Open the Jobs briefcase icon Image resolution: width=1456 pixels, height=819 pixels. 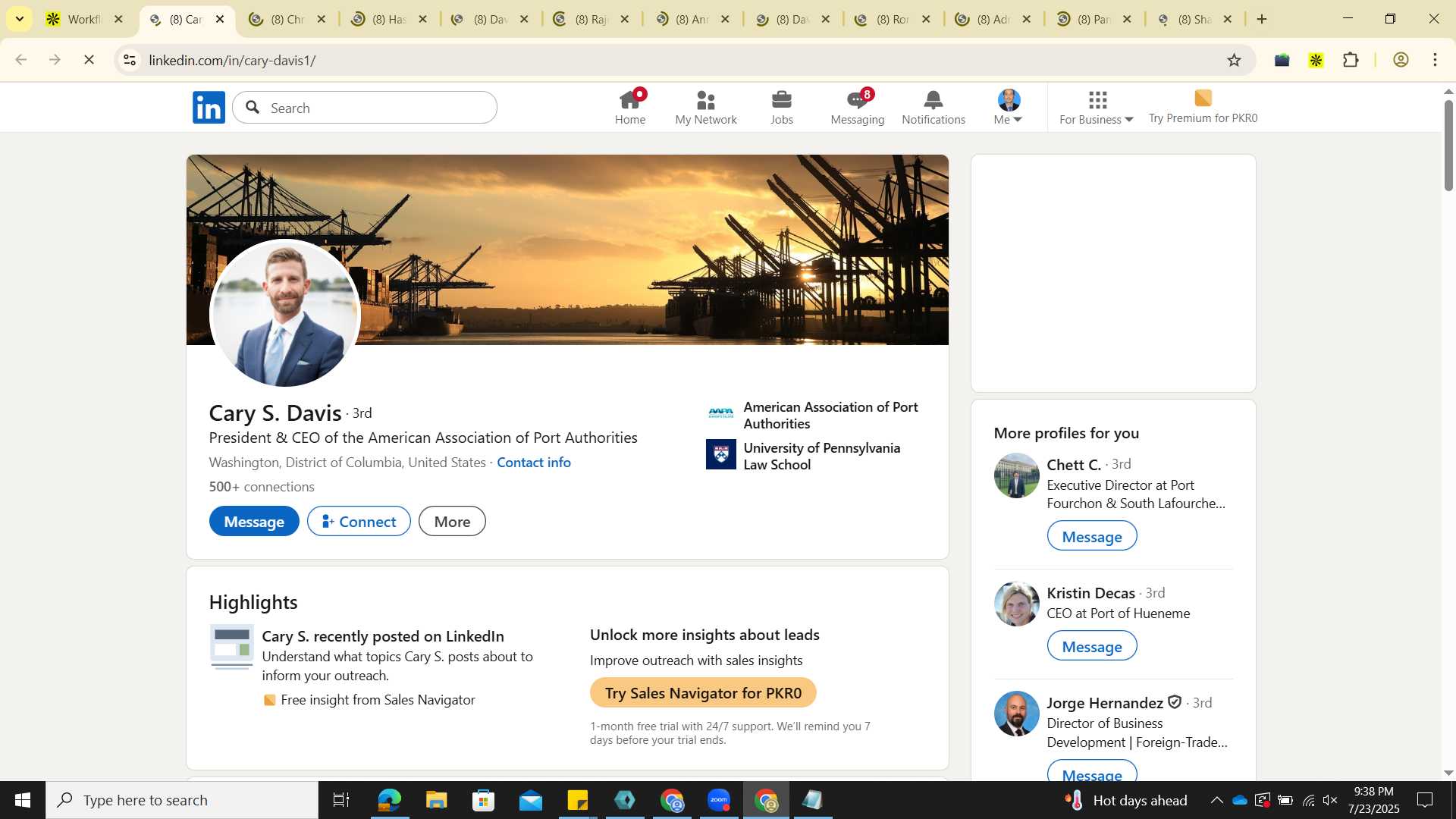782,108
